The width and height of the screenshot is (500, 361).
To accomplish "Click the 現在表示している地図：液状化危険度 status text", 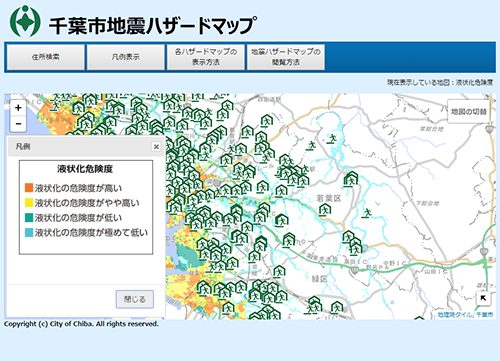I will click(x=440, y=82).
